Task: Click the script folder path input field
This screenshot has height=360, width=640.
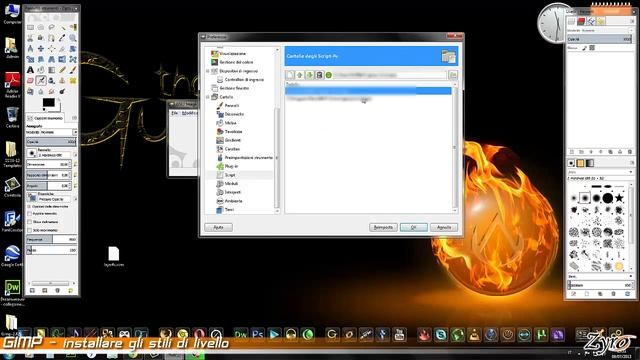Action: click(x=390, y=75)
